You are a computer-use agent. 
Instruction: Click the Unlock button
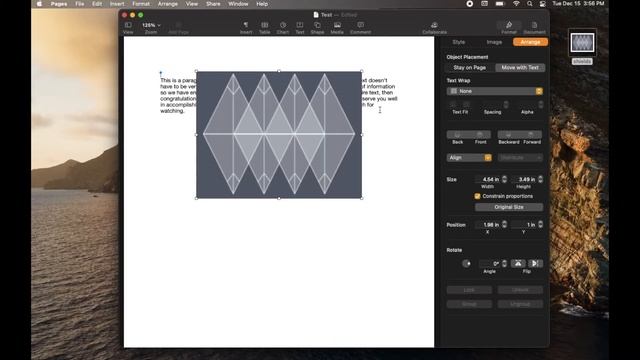(520, 290)
